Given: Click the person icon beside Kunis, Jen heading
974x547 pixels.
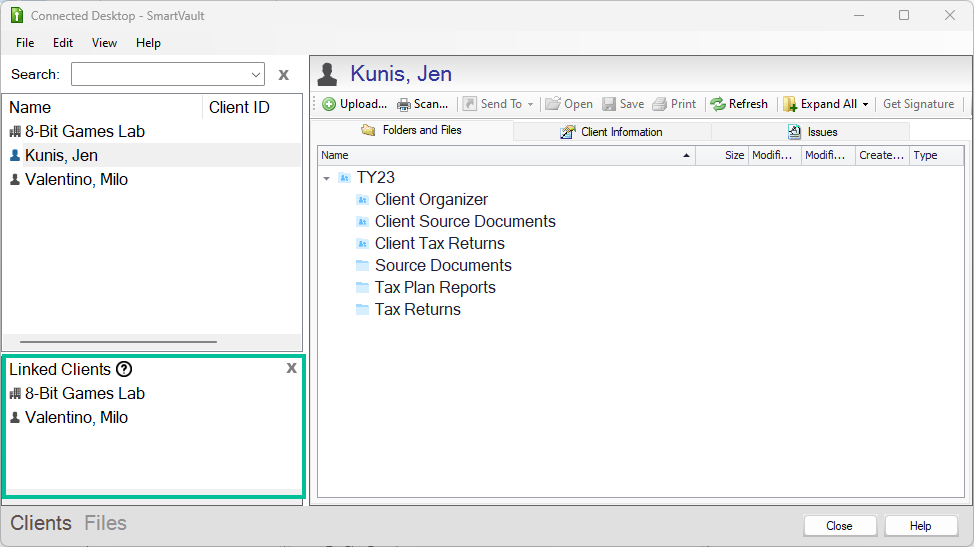Looking at the screenshot, I should (327, 75).
